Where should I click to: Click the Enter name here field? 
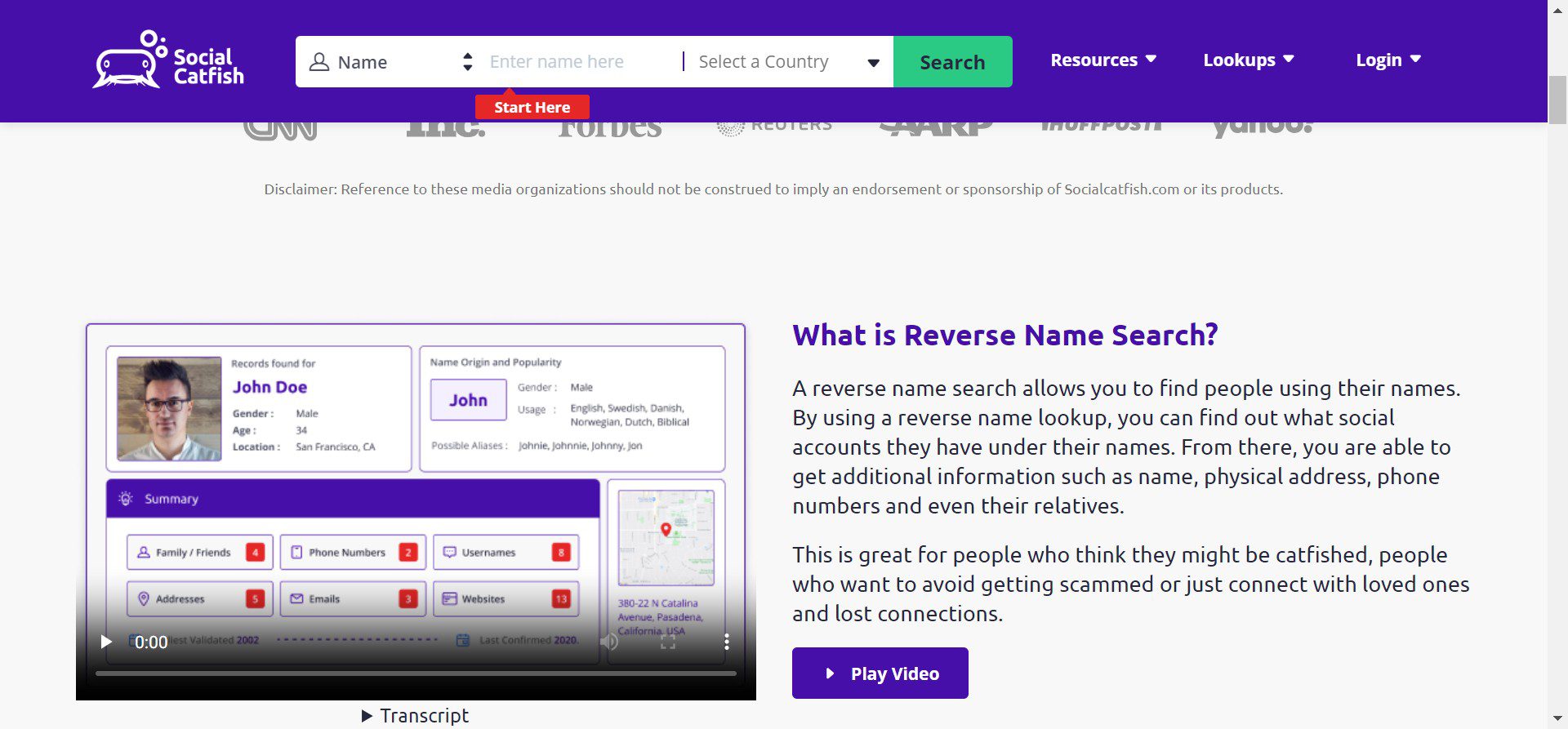coord(580,62)
